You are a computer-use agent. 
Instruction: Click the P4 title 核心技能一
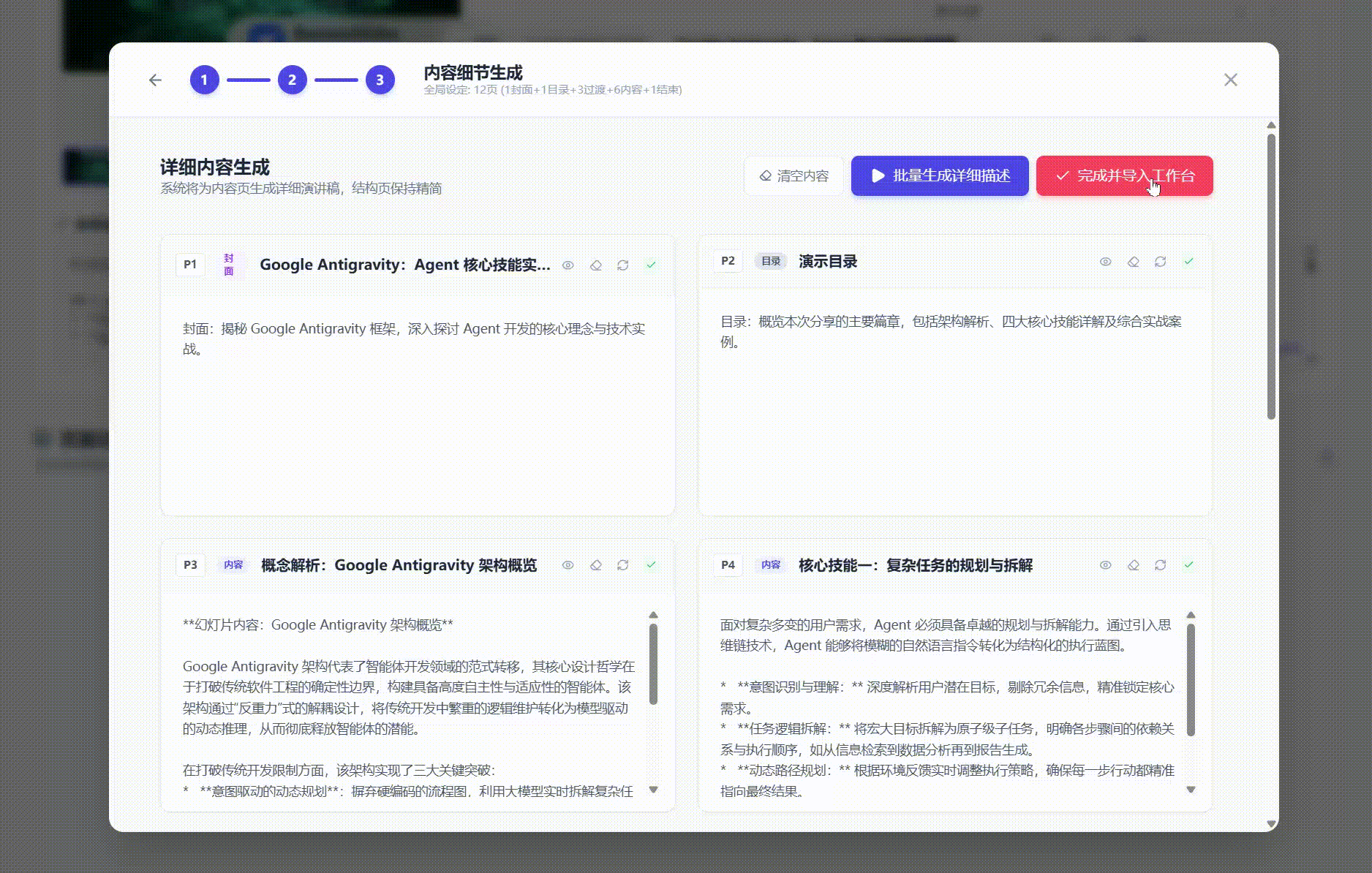tap(916, 565)
